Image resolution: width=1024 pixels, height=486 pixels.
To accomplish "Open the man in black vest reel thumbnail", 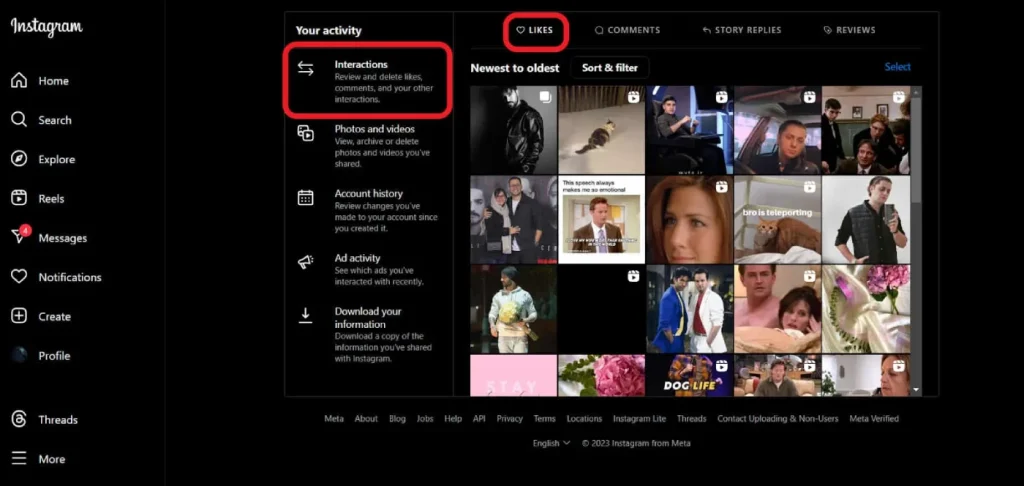I will (865, 219).
